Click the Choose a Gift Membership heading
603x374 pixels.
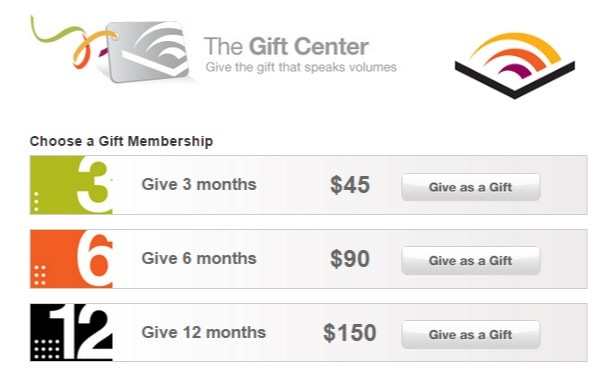121,141
